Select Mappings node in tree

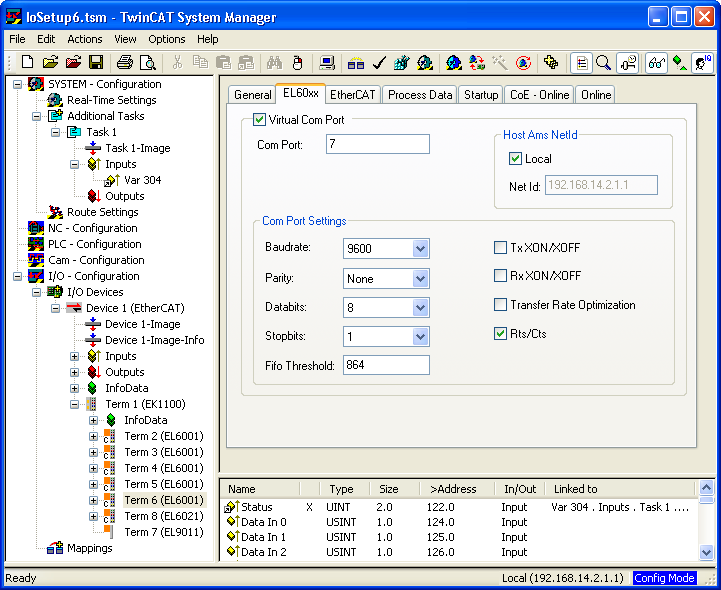click(90, 548)
